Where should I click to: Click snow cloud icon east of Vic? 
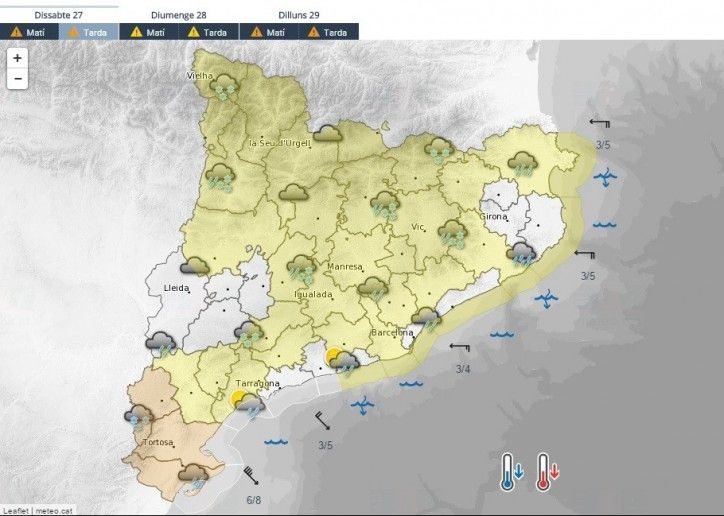452,234
